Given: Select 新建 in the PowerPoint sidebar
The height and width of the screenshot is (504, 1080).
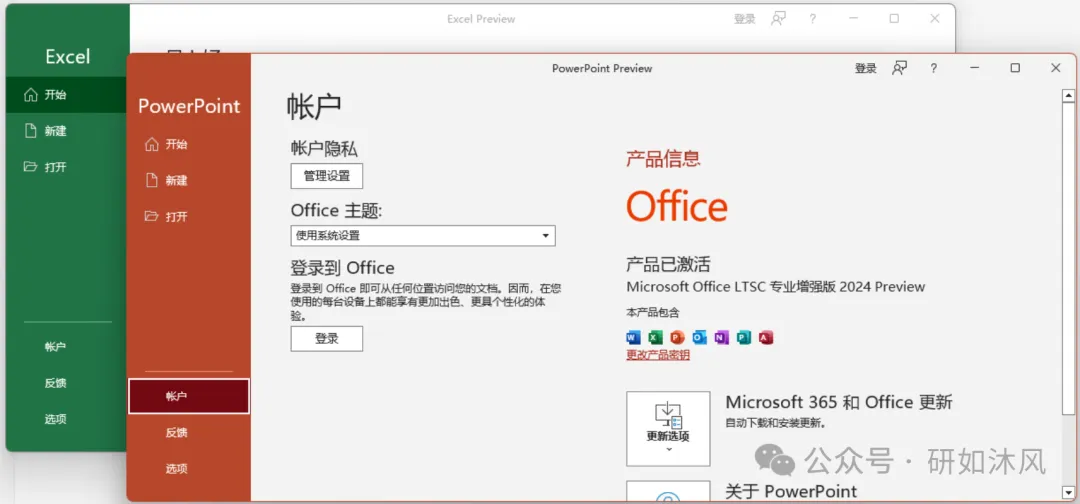Looking at the screenshot, I should [x=189, y=180].
